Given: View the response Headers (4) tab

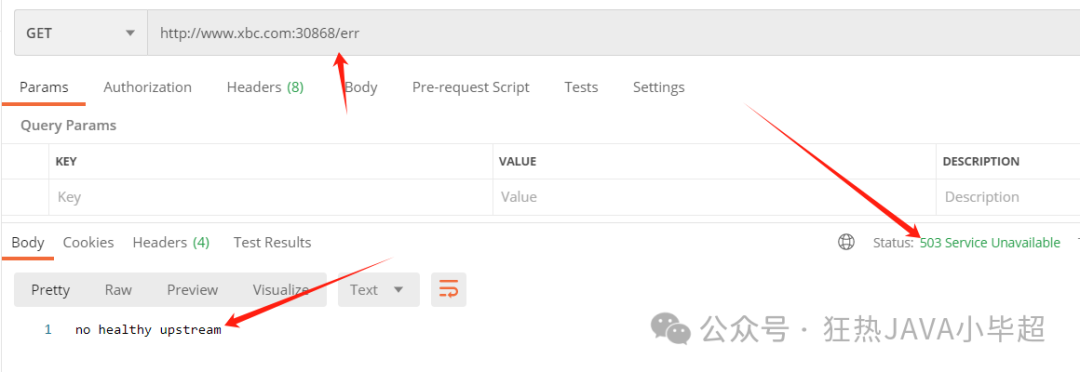Looking at the screenshot, I should tap(171, 242).
